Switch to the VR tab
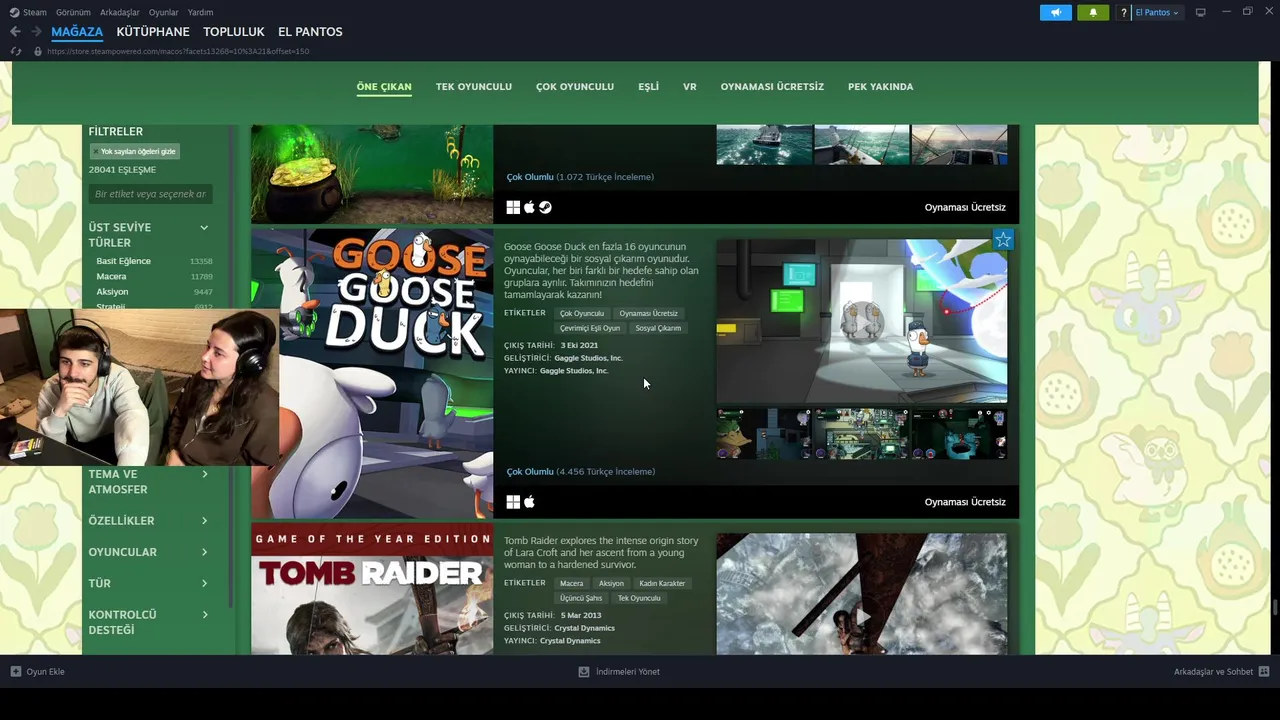 click(x=690, y=87)
